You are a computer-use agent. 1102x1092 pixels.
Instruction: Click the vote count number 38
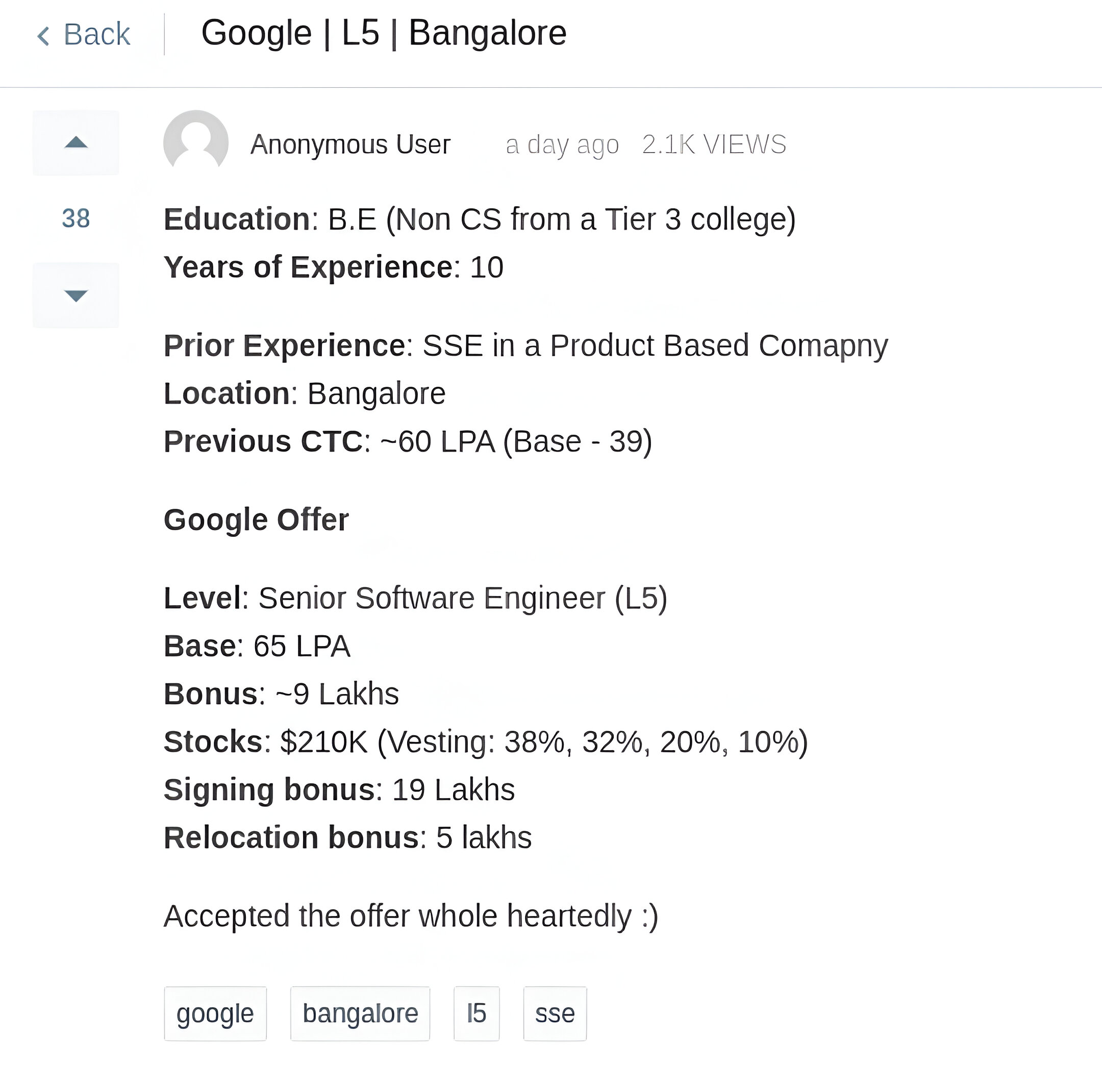[x=76, y=218]
